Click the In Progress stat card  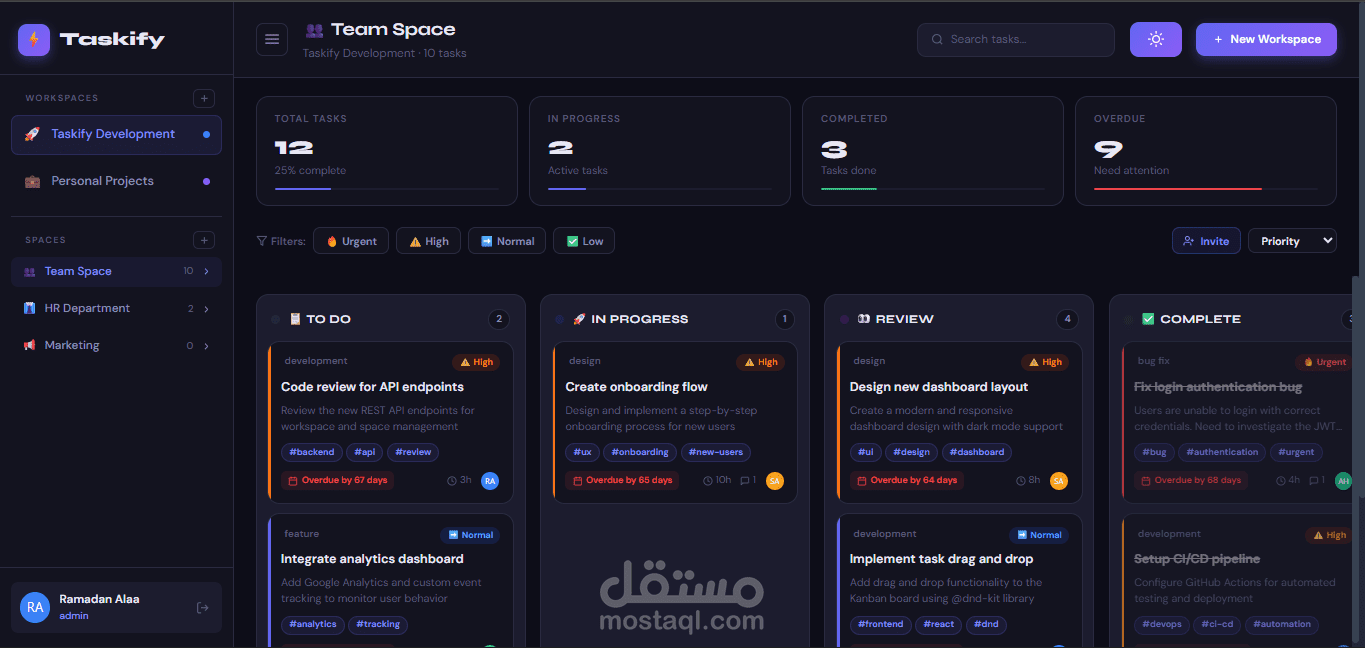point(660,151)
